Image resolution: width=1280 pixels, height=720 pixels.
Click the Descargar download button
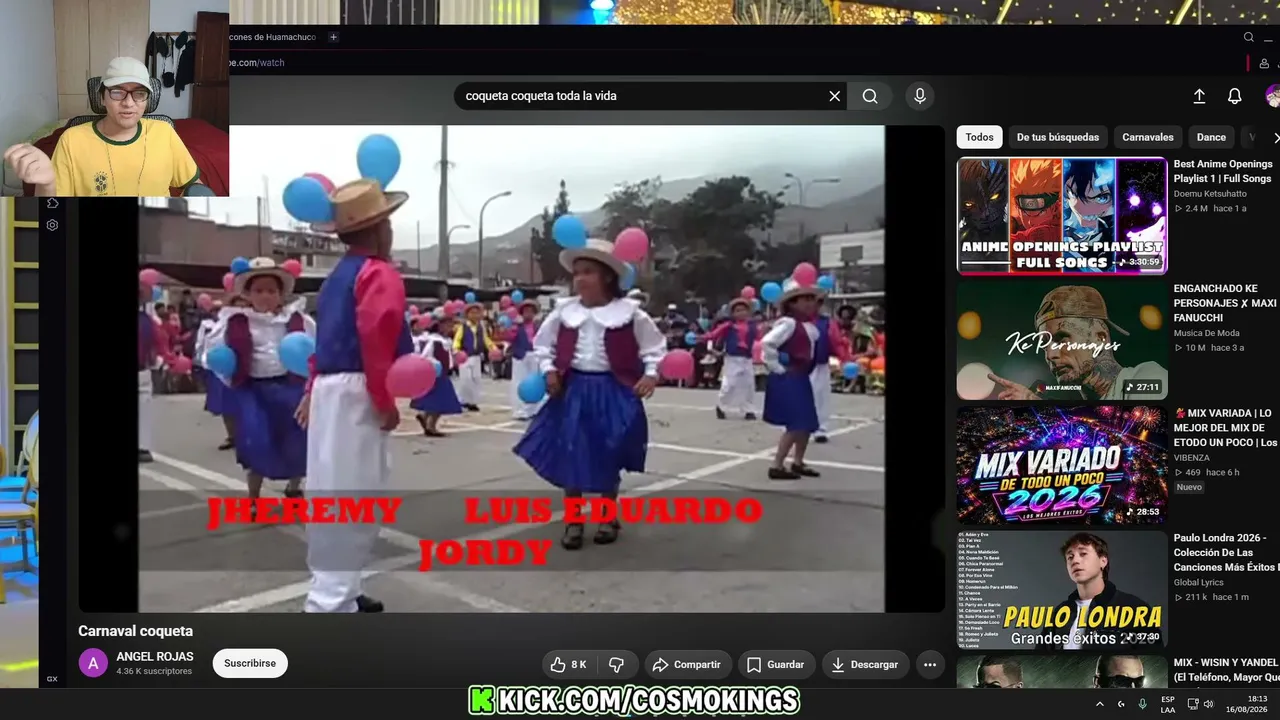865,664
